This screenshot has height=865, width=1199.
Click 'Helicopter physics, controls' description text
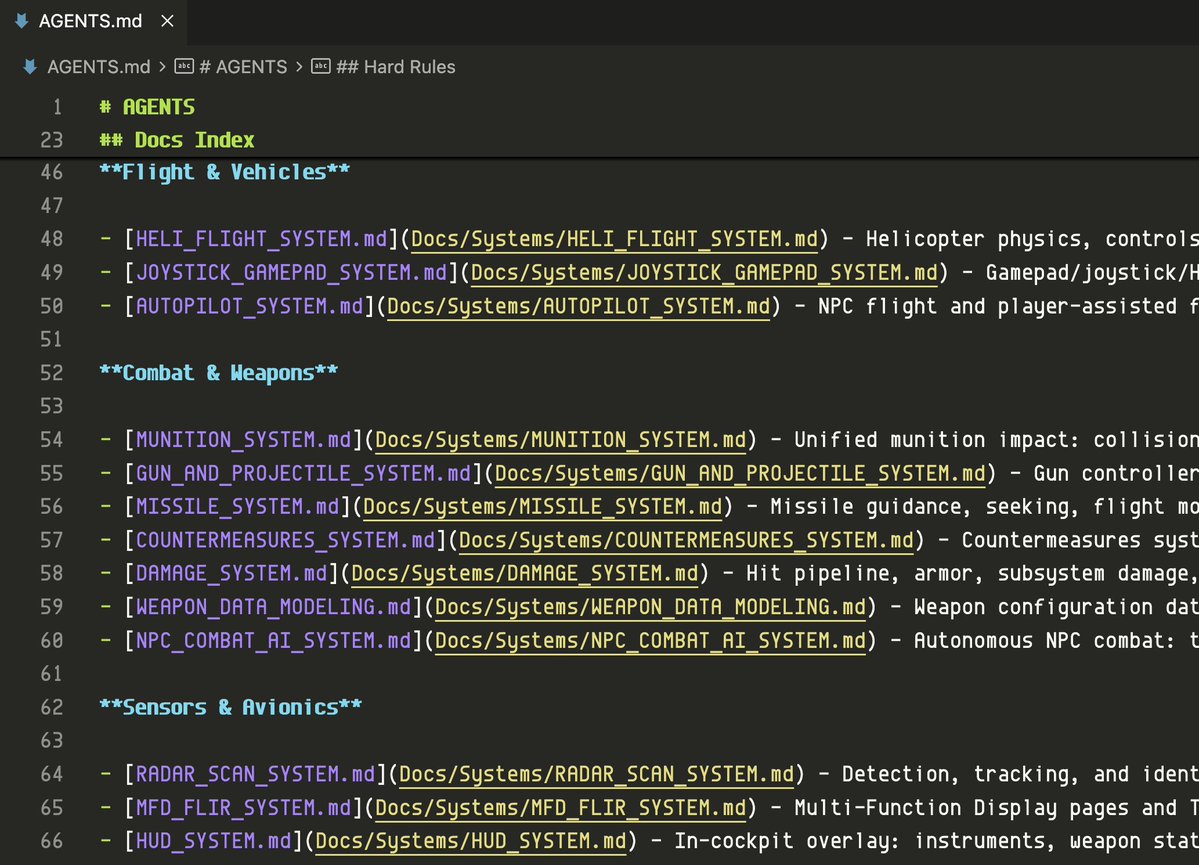1032,239
